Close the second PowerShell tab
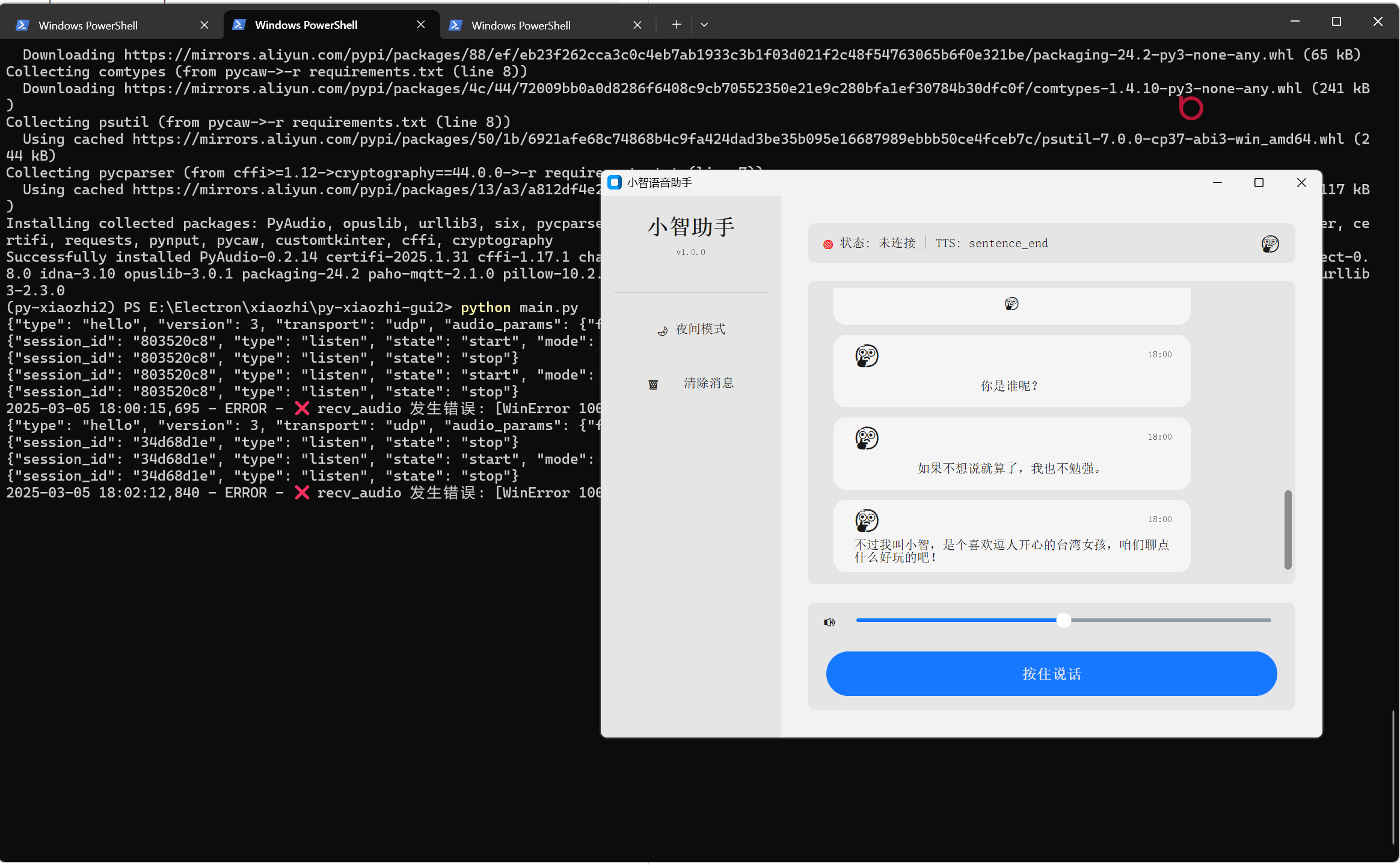Screen dimensions: 1400x865 [421, 25]
